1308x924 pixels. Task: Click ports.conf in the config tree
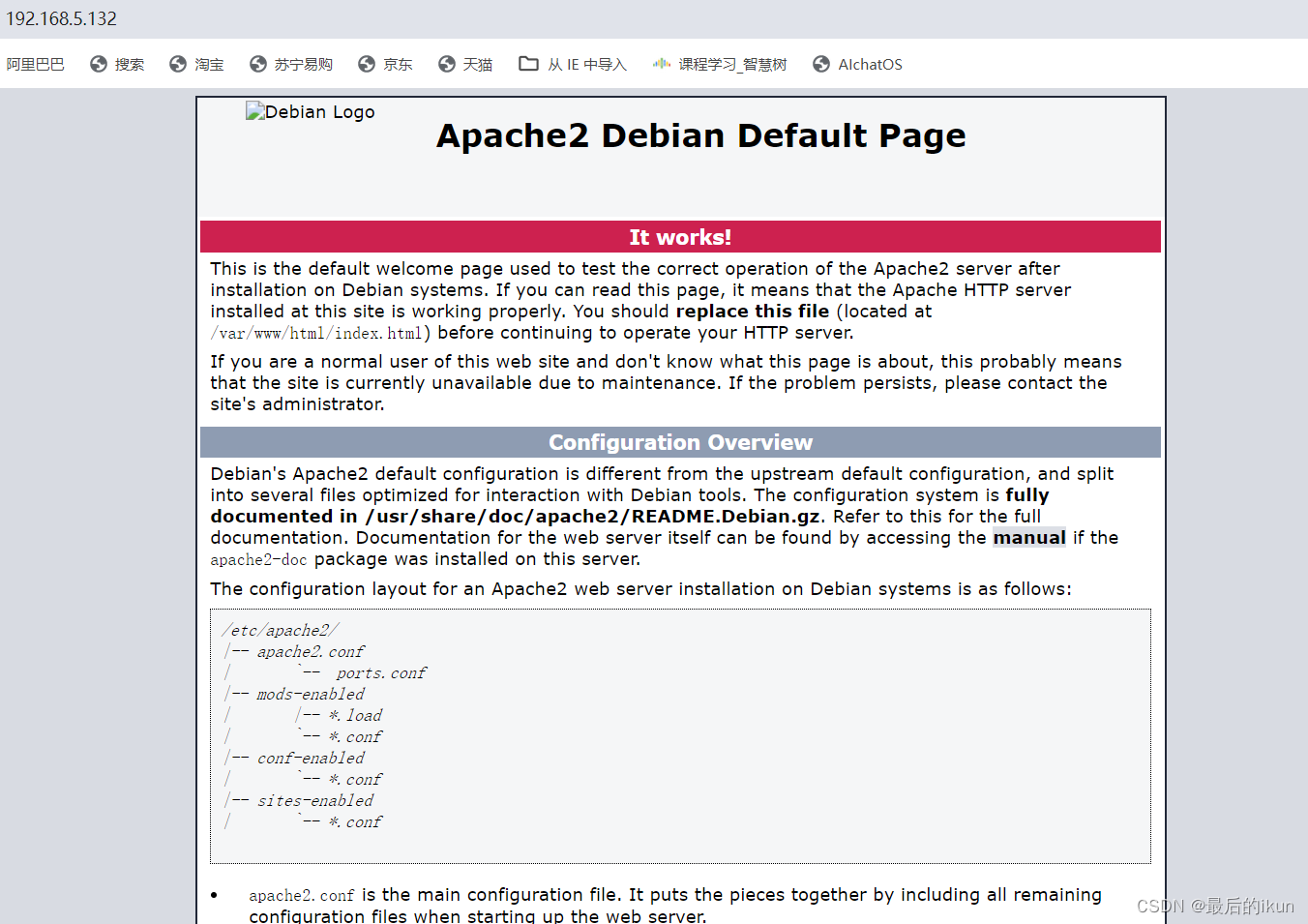click(381, 673)
